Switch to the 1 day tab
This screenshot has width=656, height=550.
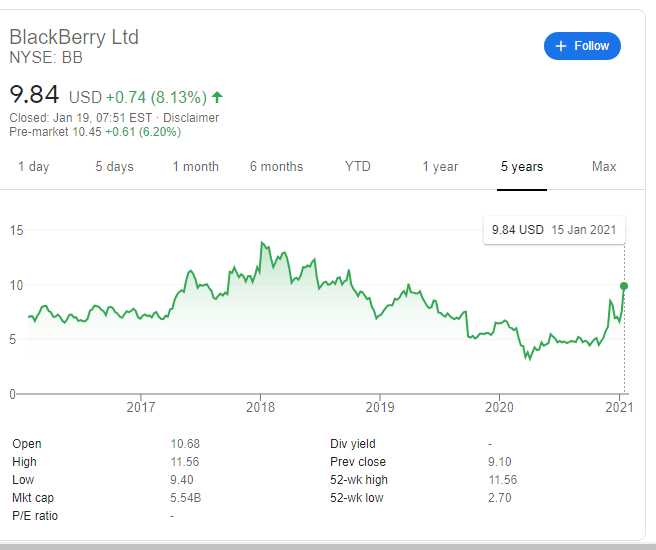[34, 167]
